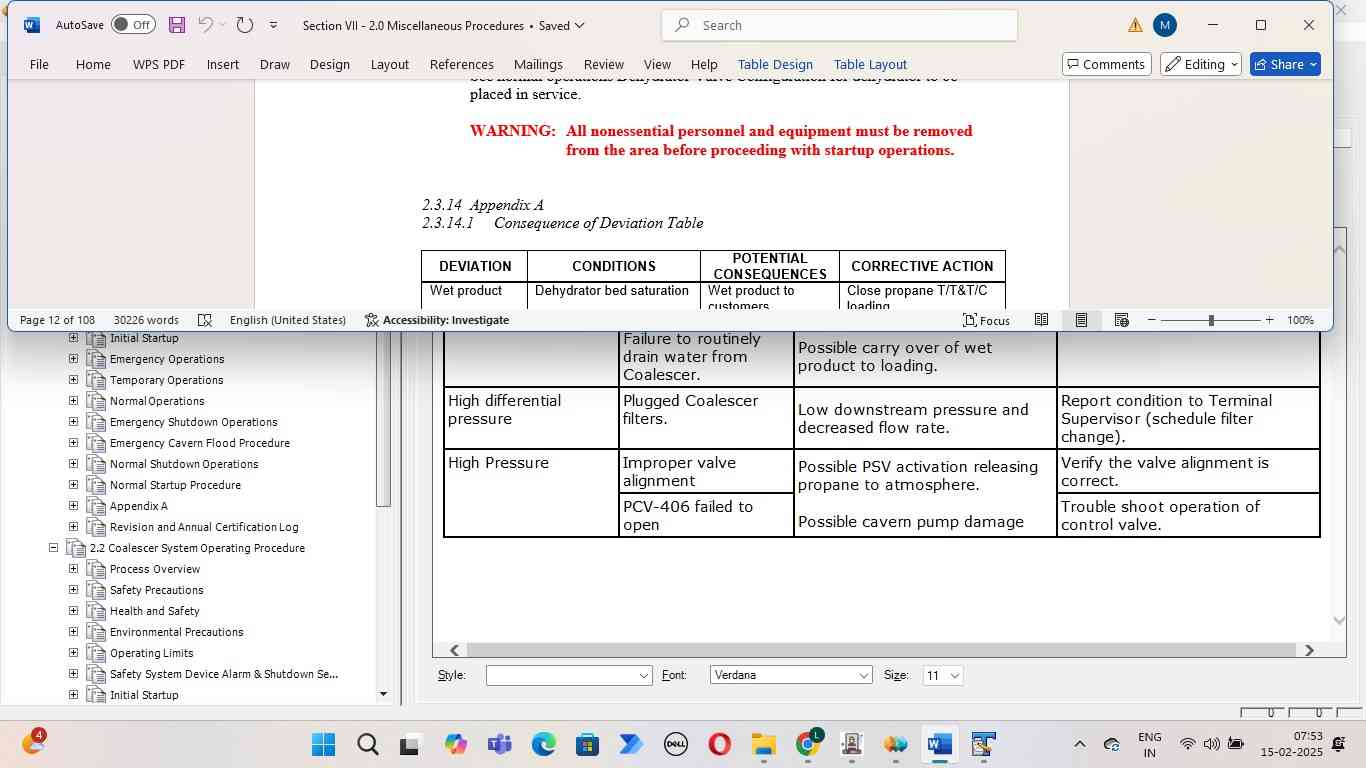Image resolution: width=1366 pixels, height=768 pixels.
Task: Open the Windows Start menu
Action: click(323, 745)
